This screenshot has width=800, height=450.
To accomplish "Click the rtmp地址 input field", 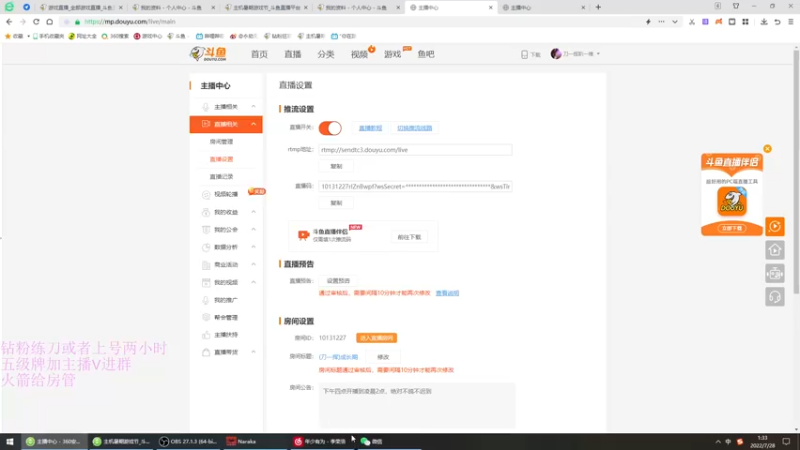I will tap(415, 150).
